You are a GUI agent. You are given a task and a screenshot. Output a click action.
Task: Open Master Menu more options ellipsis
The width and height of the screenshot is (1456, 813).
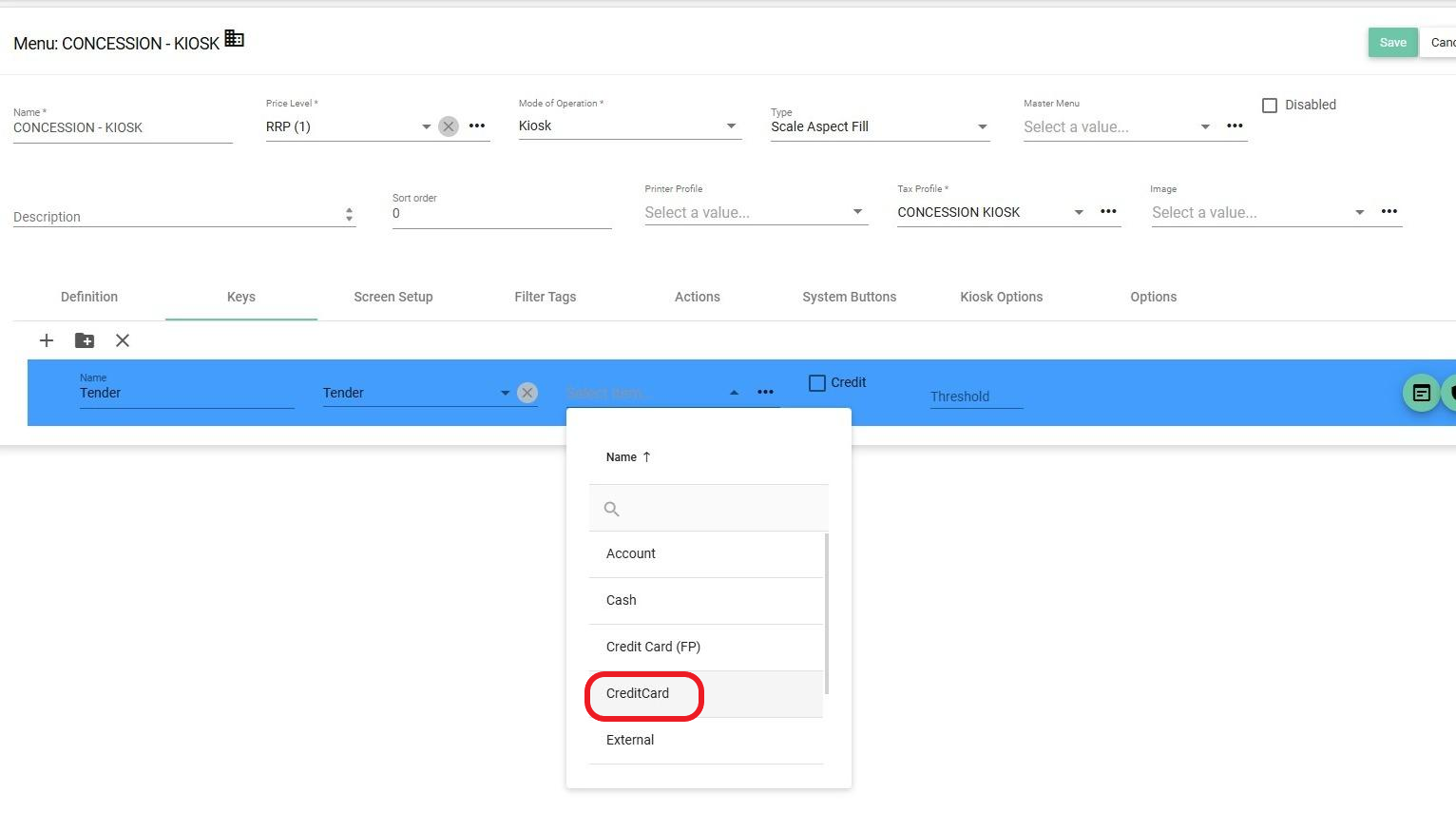point(1235,126)
